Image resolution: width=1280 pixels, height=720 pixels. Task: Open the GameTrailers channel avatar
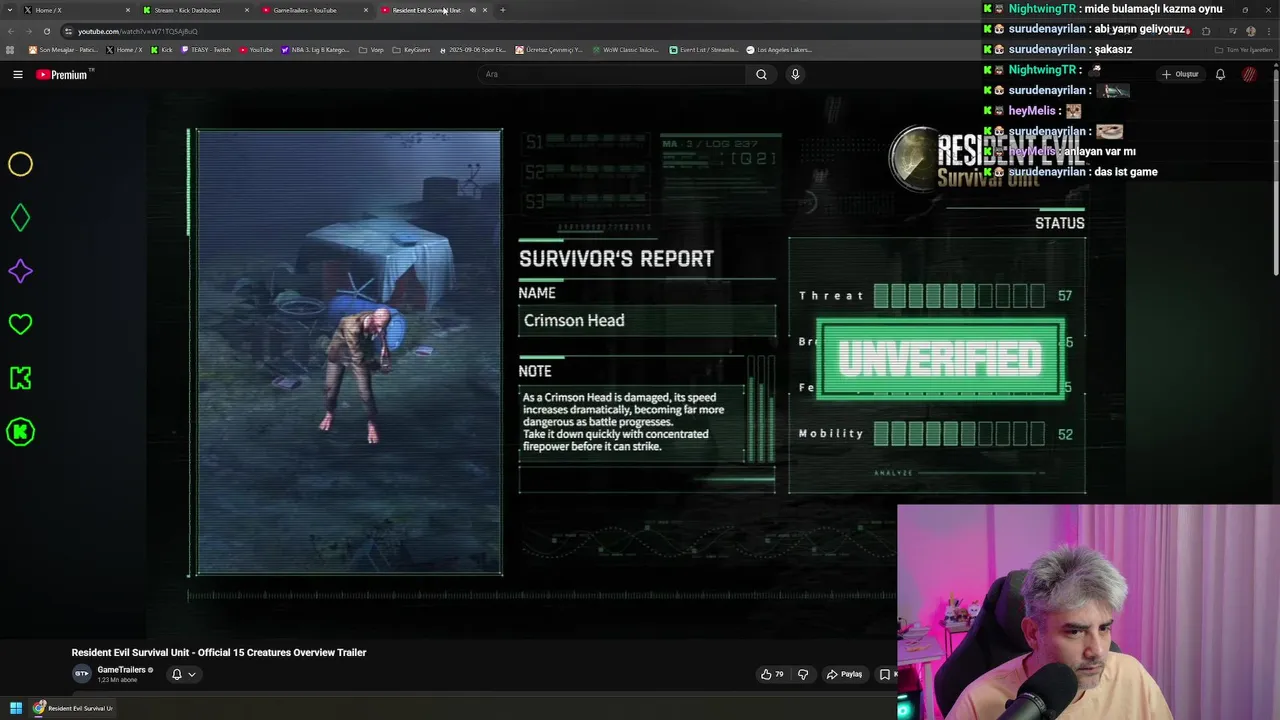click(x=81, y=673)
